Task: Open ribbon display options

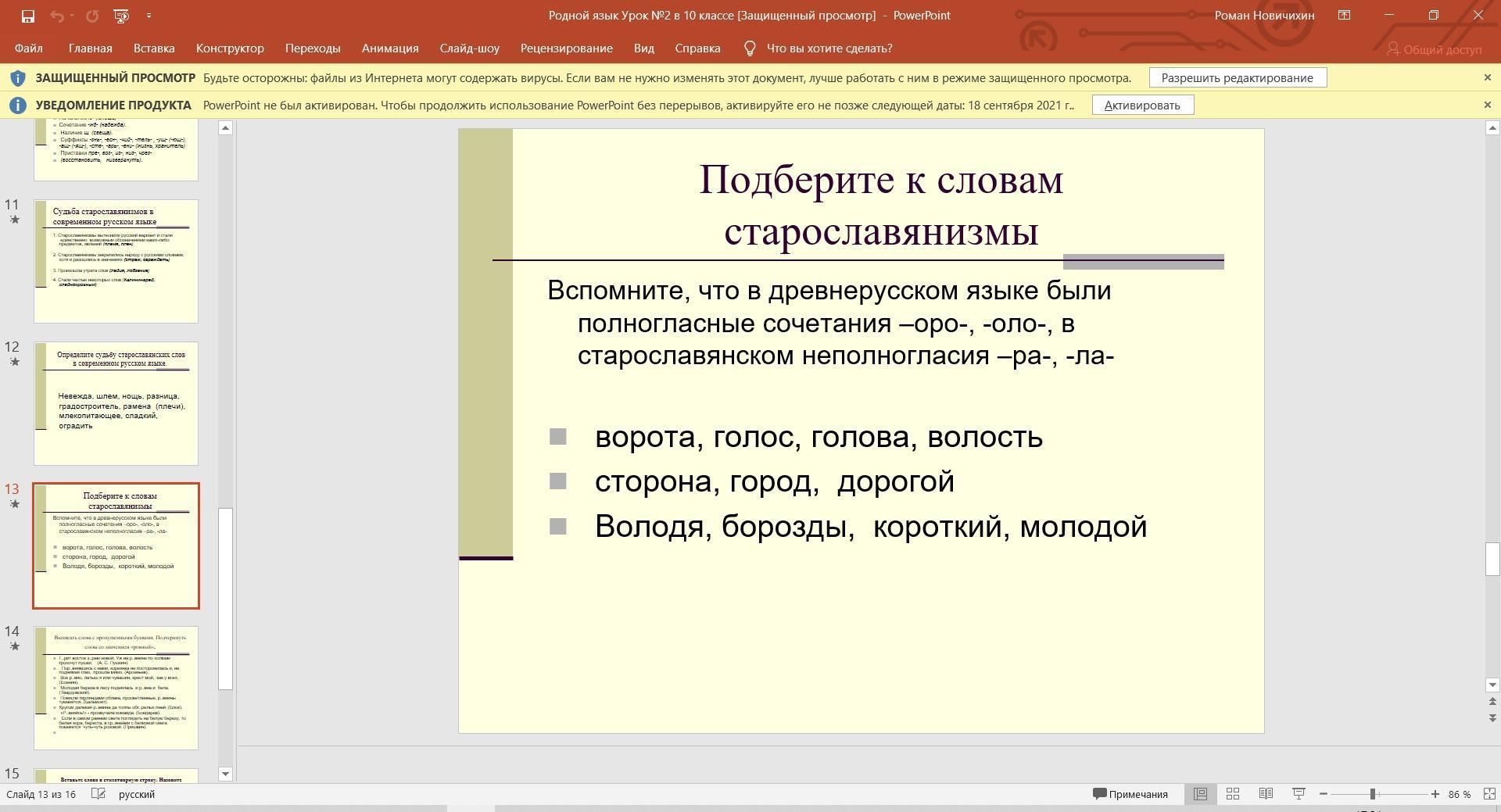Action: coord(1344,16)
